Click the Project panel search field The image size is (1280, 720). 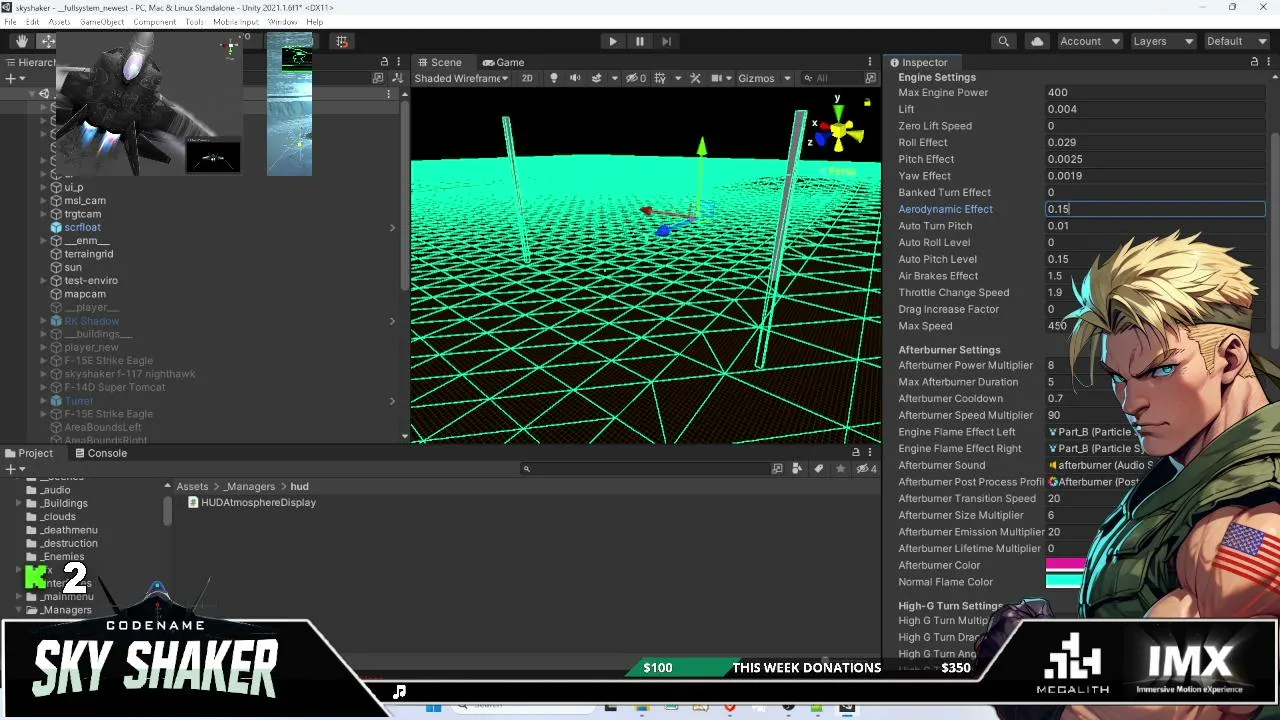(646, 468)
